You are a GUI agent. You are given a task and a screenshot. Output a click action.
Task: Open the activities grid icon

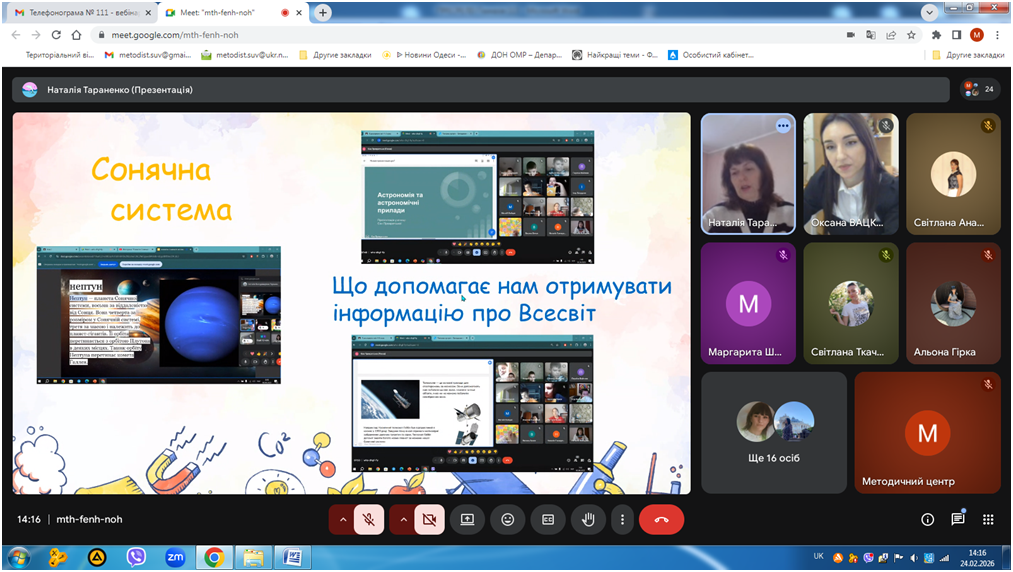(988, 520)
